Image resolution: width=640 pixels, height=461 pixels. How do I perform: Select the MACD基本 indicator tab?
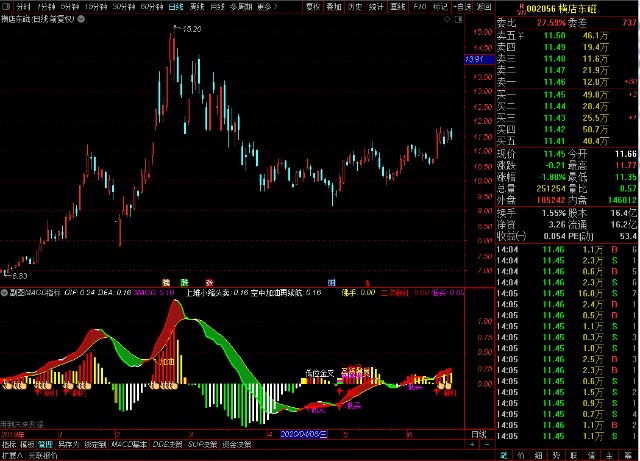[128, 444]
